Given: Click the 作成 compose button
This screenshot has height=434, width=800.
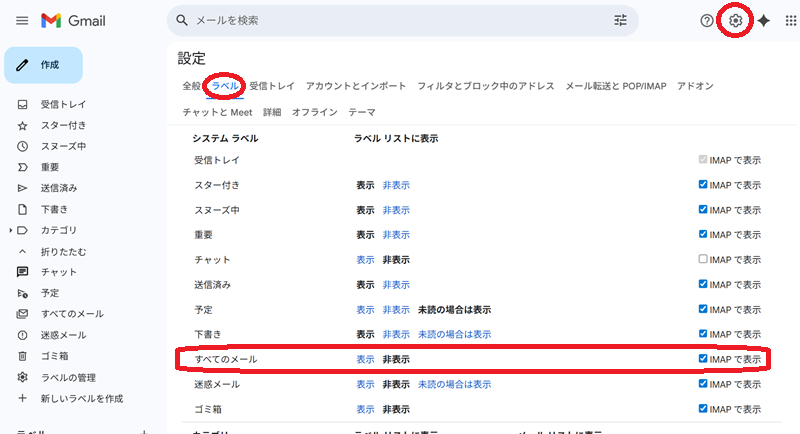Looking at the screenshot, I should tap(43, 65).
